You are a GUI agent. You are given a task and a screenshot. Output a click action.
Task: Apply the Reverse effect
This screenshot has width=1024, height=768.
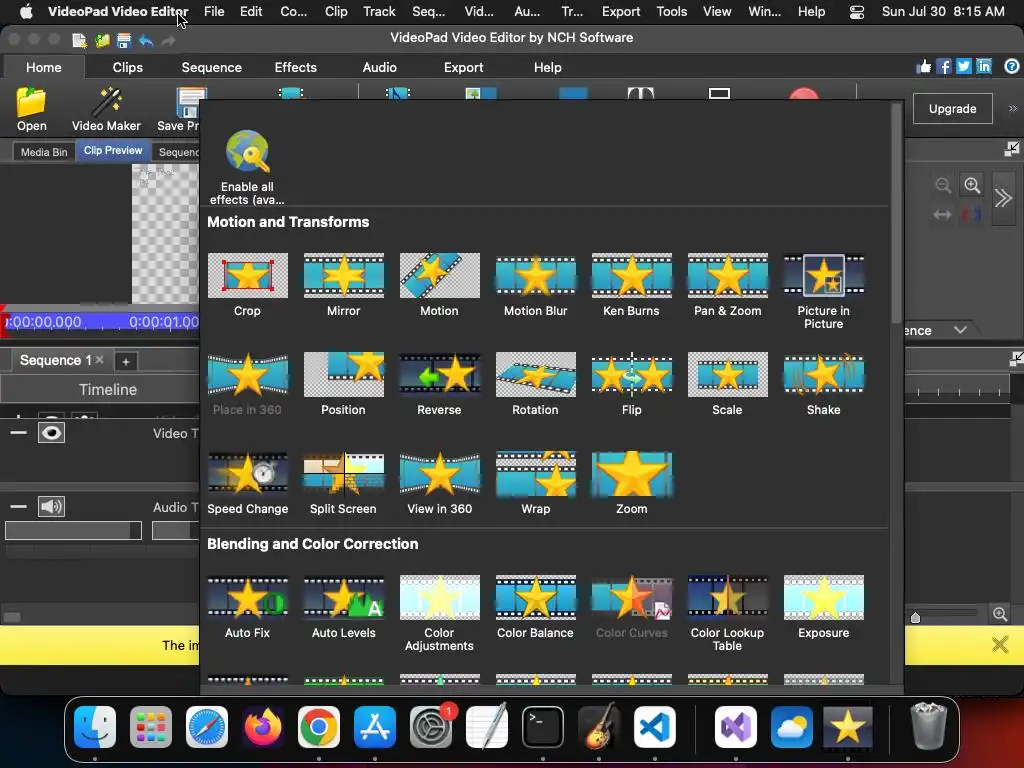[440, 384]
